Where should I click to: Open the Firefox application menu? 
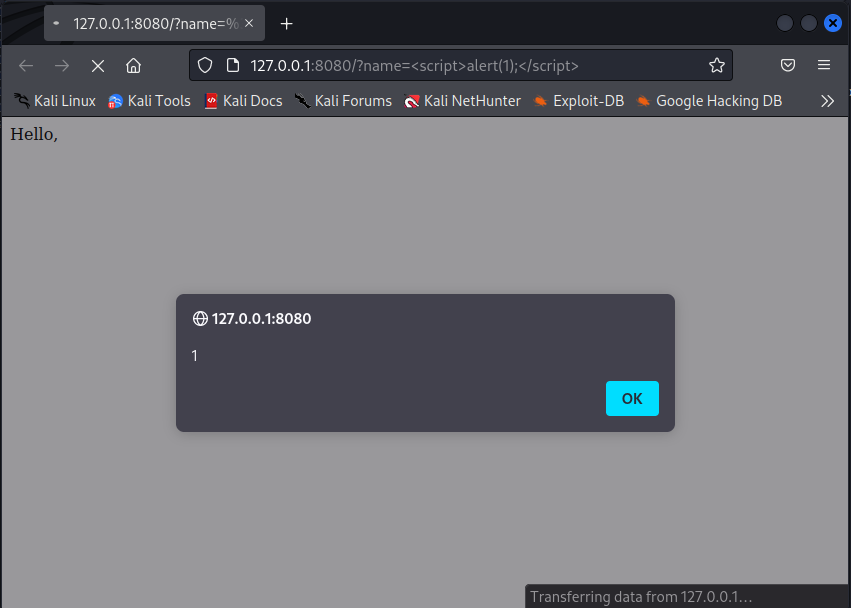pos(824,66)
